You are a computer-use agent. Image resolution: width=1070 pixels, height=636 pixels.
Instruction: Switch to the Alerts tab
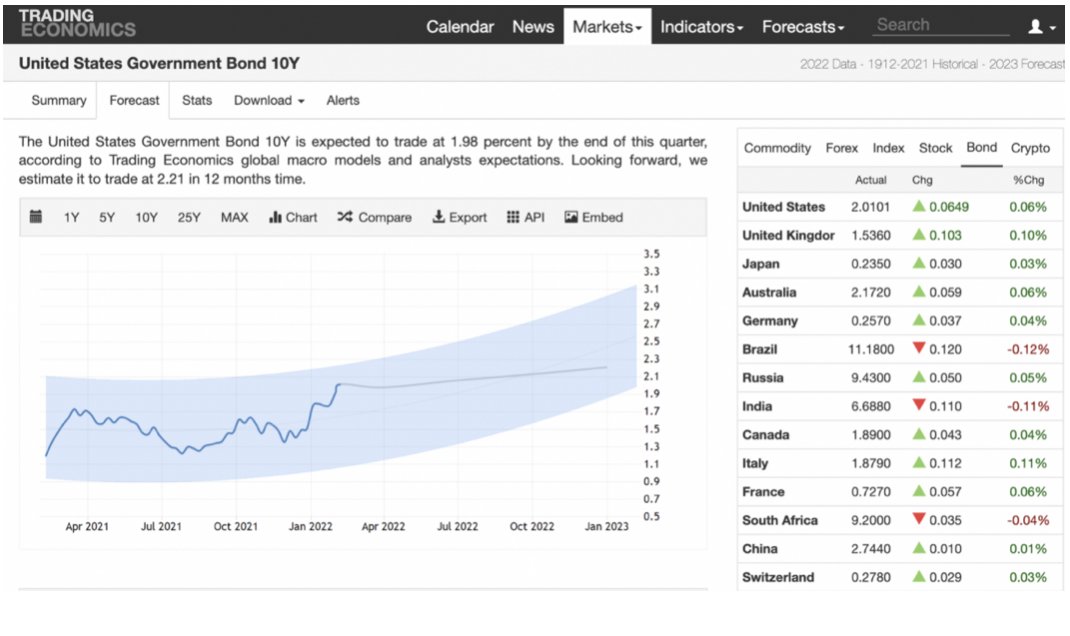[x=343, y=100]
